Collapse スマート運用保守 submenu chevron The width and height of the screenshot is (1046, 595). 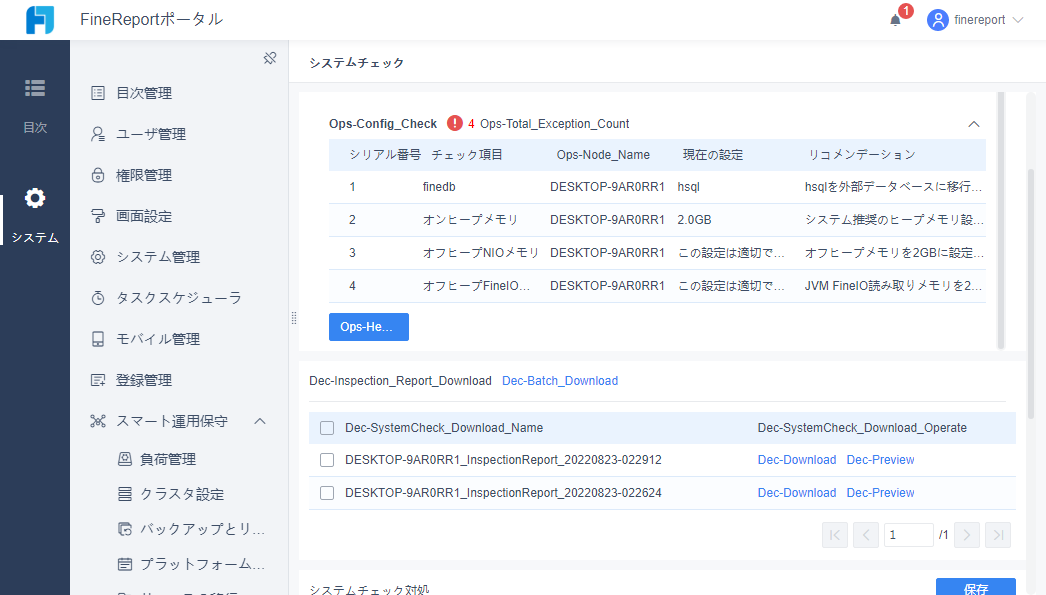coord(260,421)
